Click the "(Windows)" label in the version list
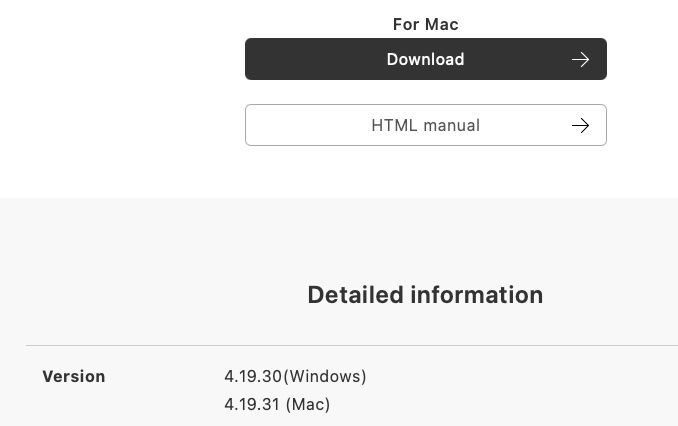This screenshot has height=426, width=678. (x=325, y=377)
